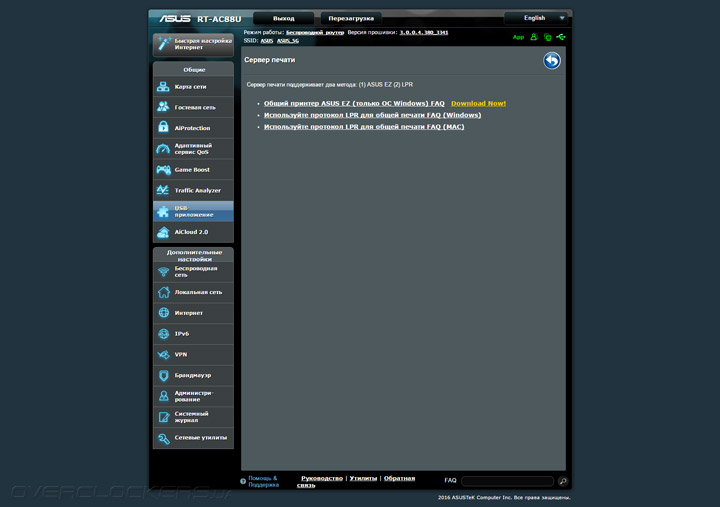Viewport: 720px width, 507px height.
Task: Open the Брандмауэр menu item
Action: (x=193, y=375)
